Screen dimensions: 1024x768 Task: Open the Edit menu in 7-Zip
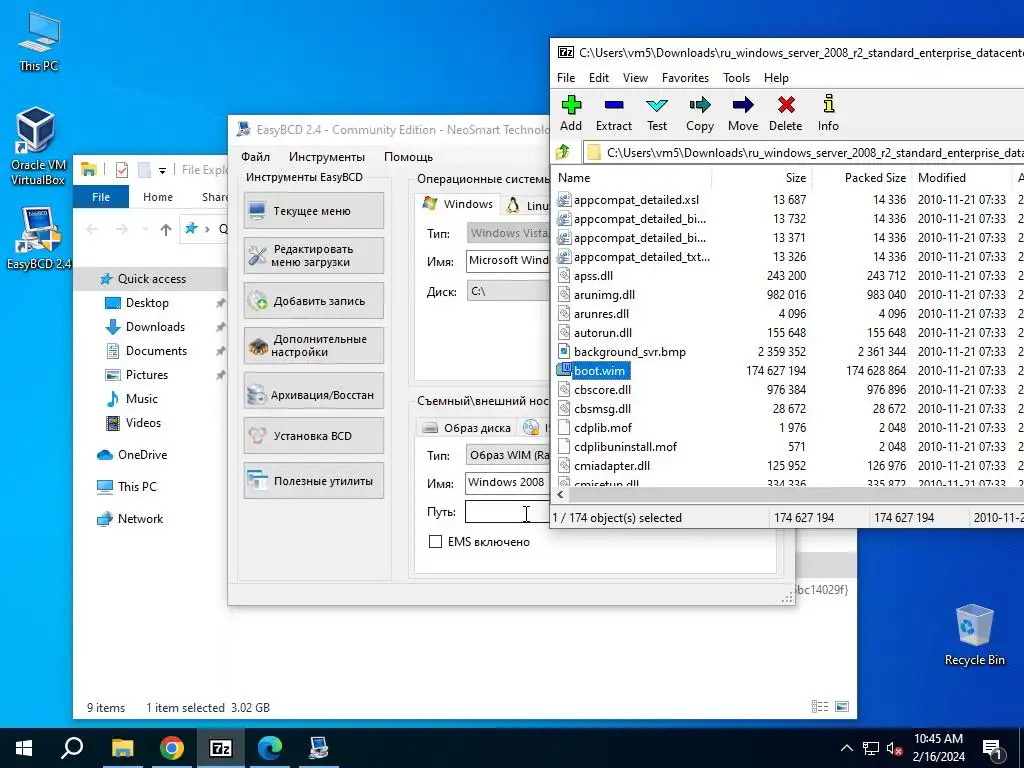click(598, 78)
